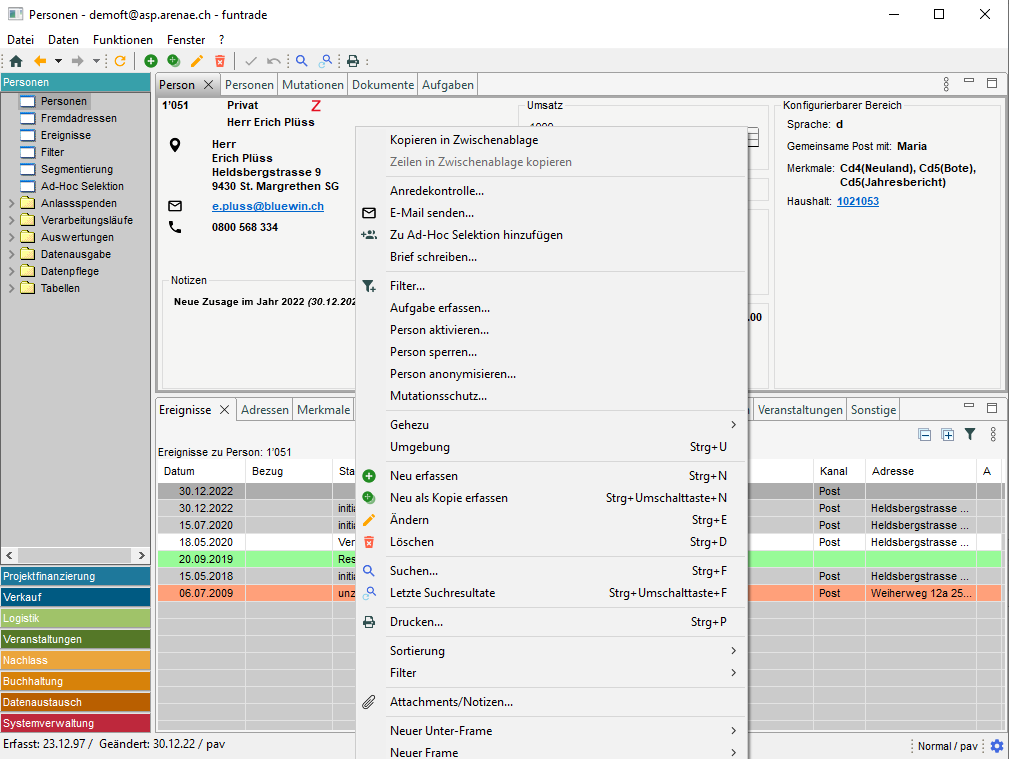The image size is (1009, 759).
Task: Expand the Auswertungen tree folder
Action: (x=11, y=237)
